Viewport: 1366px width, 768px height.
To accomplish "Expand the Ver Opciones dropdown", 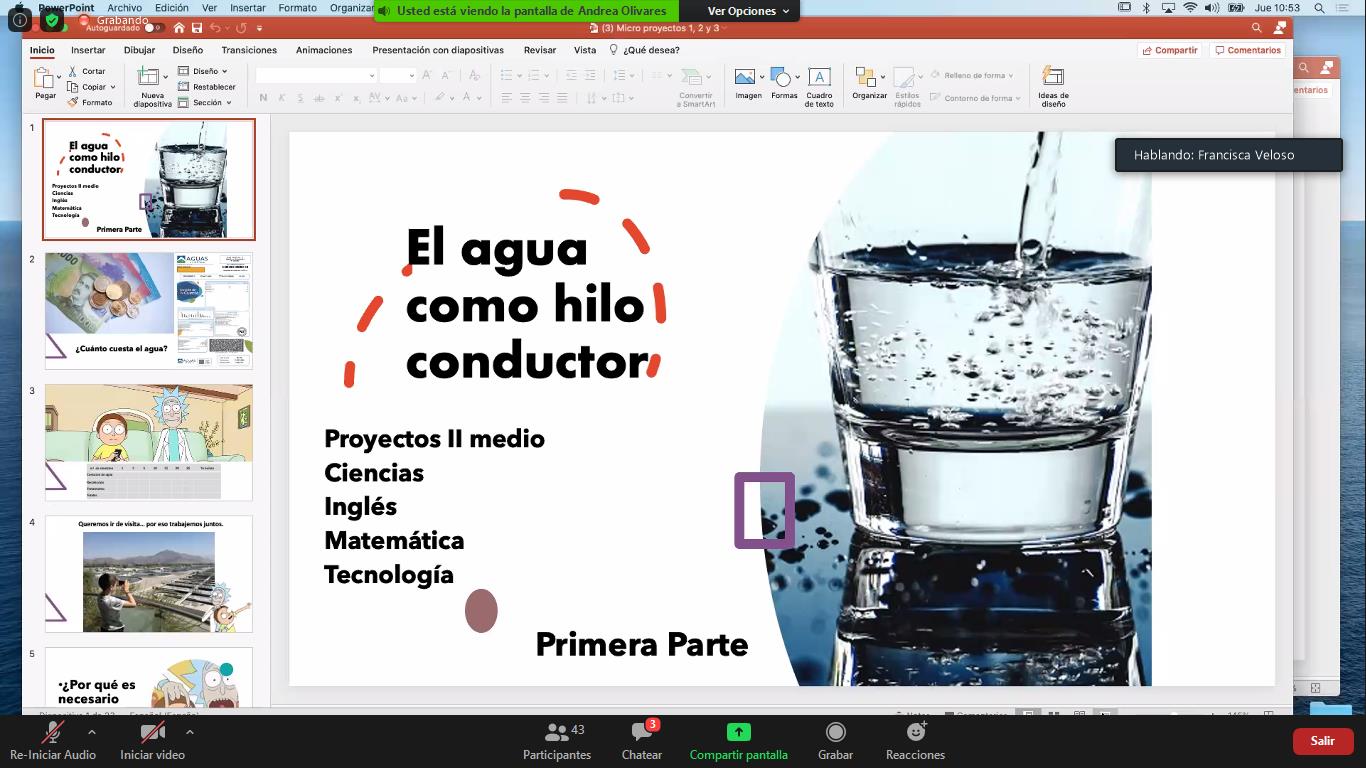I will 748,11.
